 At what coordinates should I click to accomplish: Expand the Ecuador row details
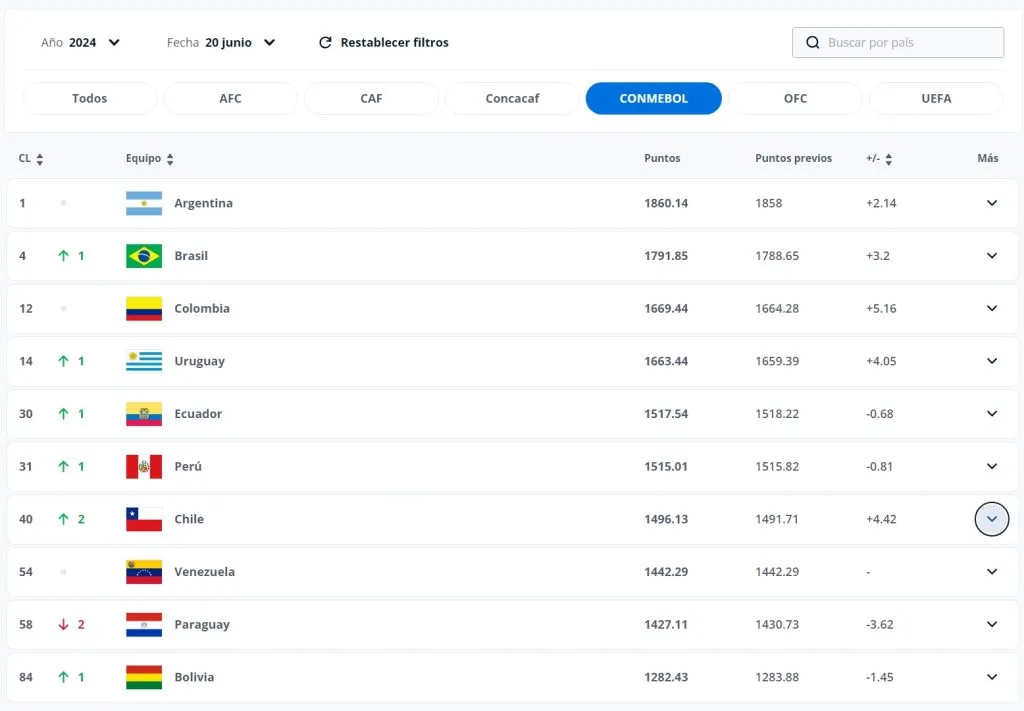[991, 414]
